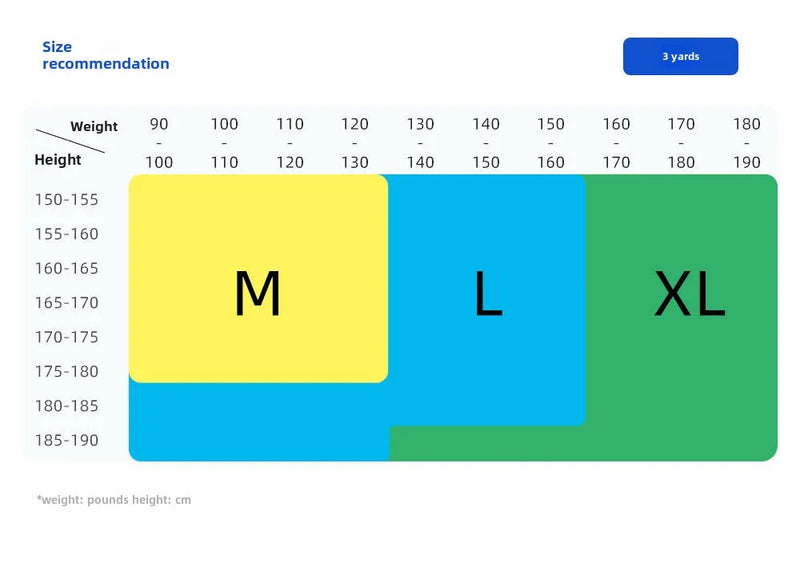Select the 180-190 weight column header
The height and width of the screenshot is (571, 800).
click(746, 143)
